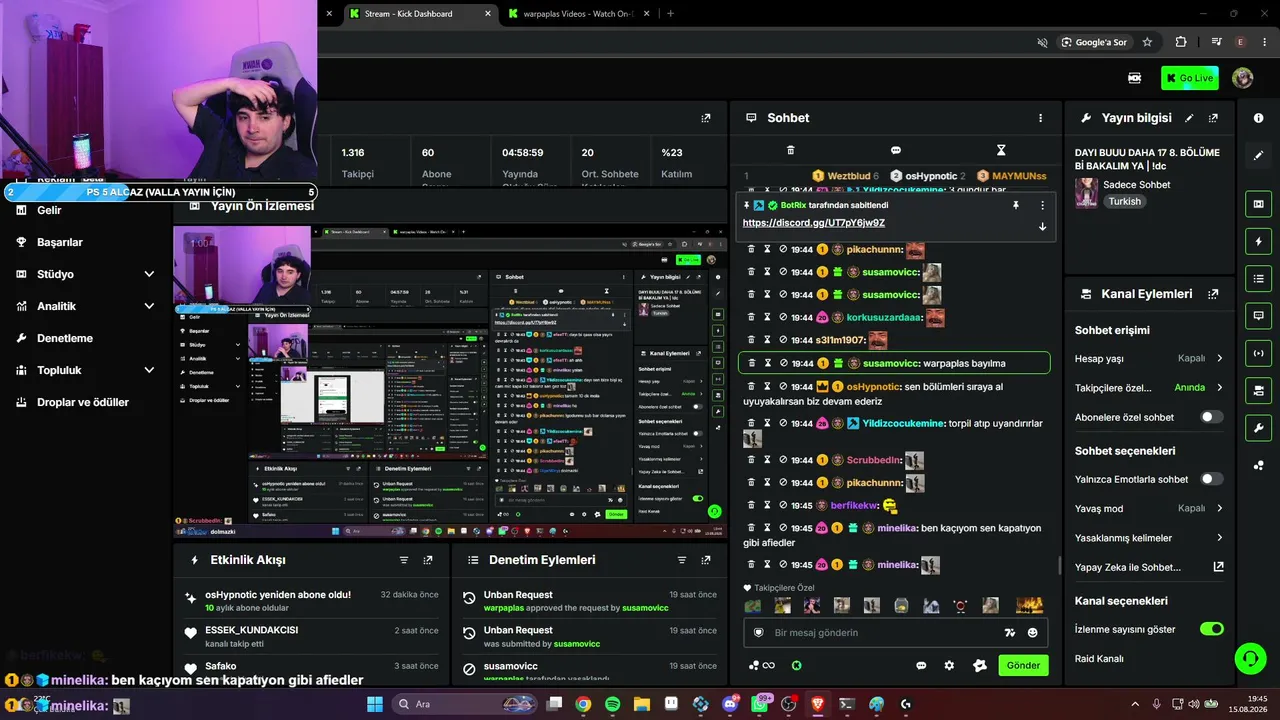Image resolution: width=1280 pixels, height=720 pixels.
Task: Click the three-dots icon in the right rail
Action: 1258,465
